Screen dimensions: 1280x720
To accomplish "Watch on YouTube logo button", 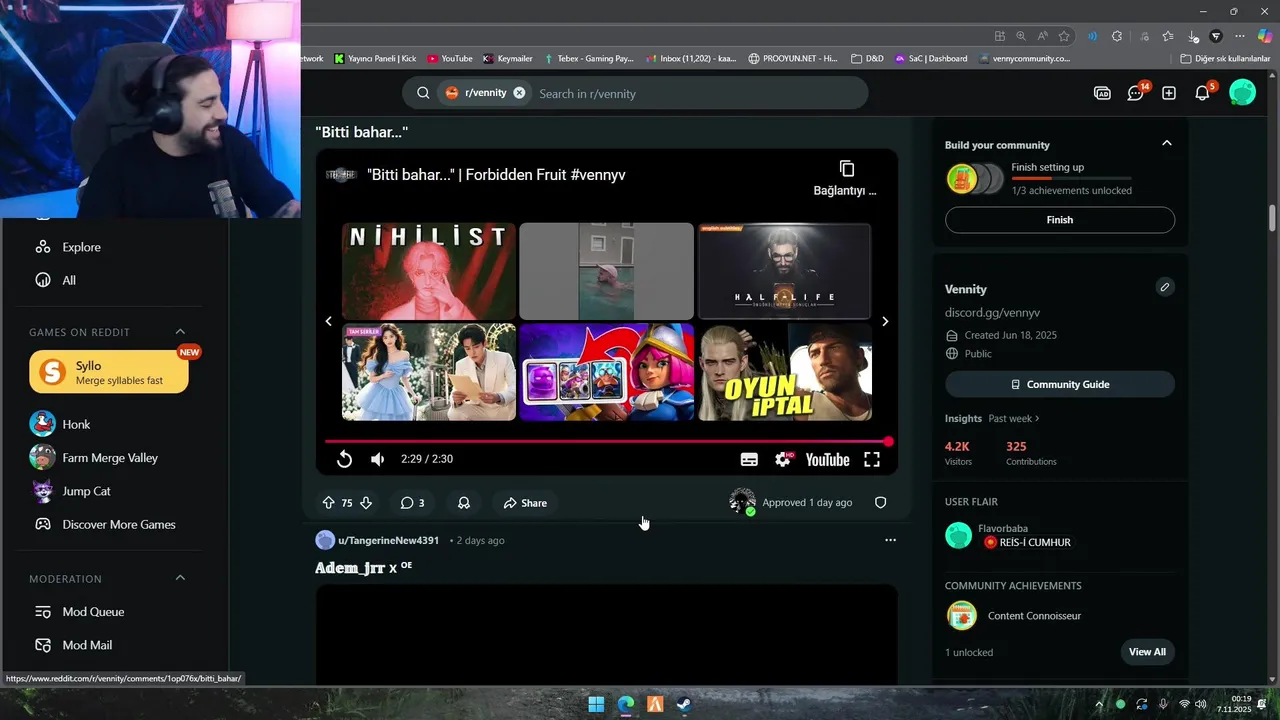I will tap(827, 460).
